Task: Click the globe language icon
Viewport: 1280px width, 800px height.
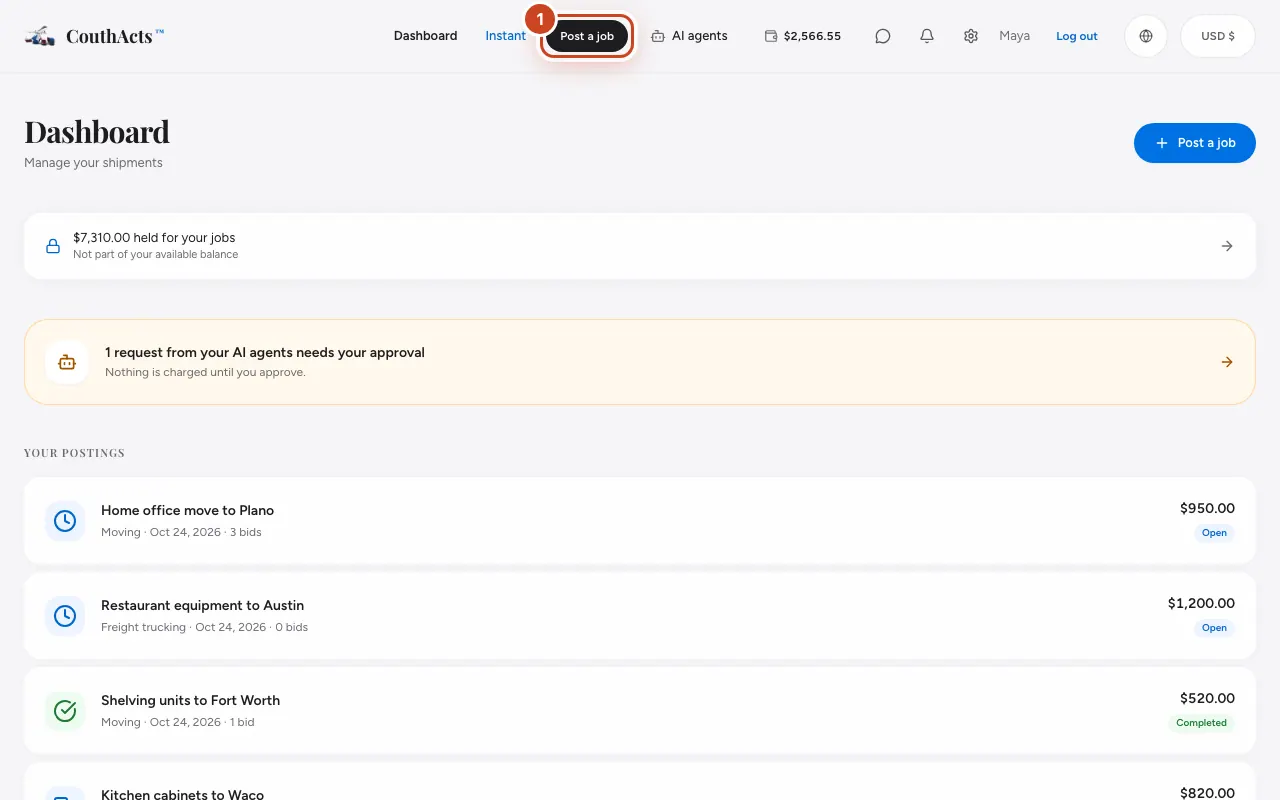Action: tap(1146, 36)
